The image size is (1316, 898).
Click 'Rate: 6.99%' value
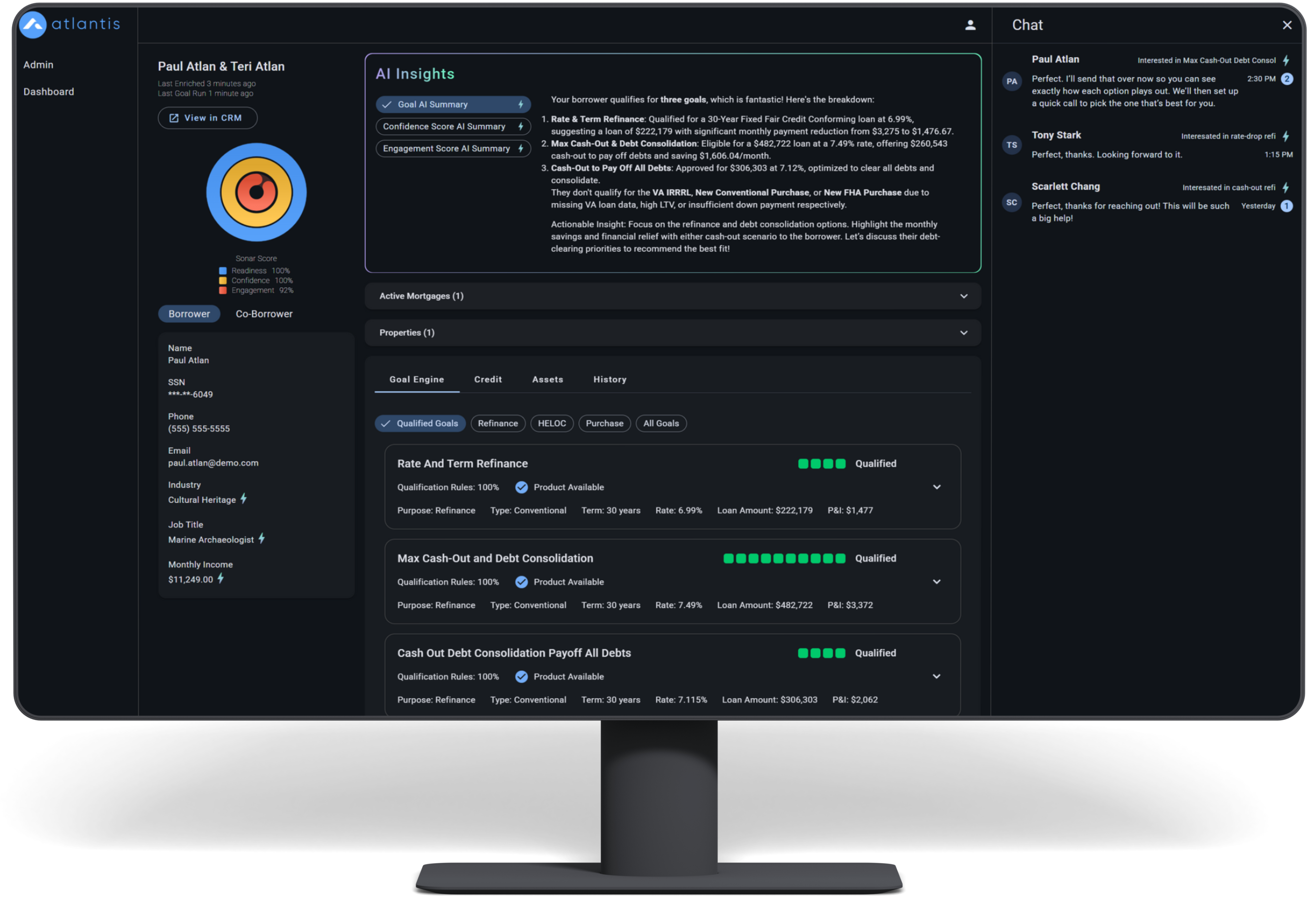click(678, 510)
